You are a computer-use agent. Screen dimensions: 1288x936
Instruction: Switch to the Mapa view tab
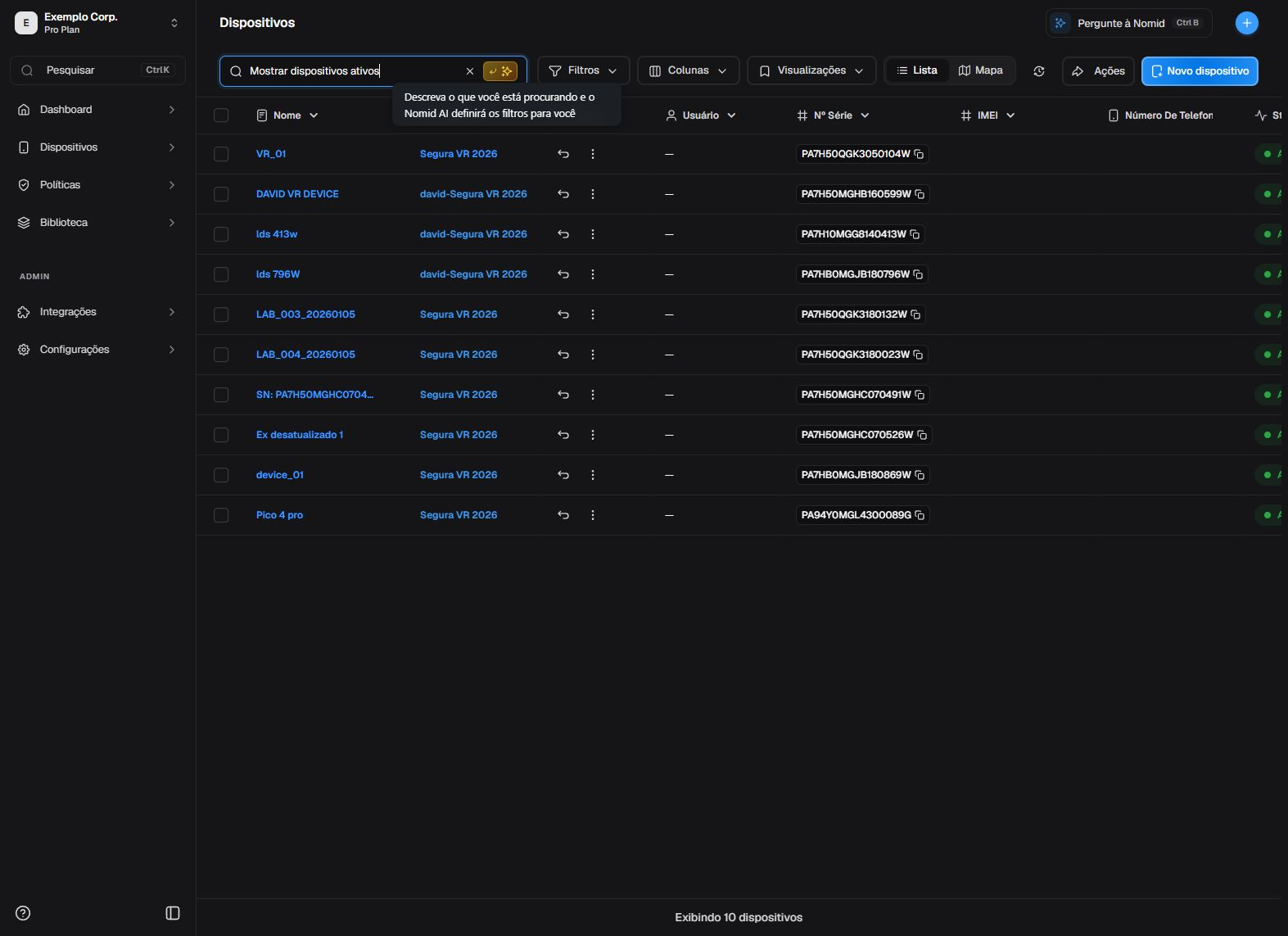coord(981,70)
